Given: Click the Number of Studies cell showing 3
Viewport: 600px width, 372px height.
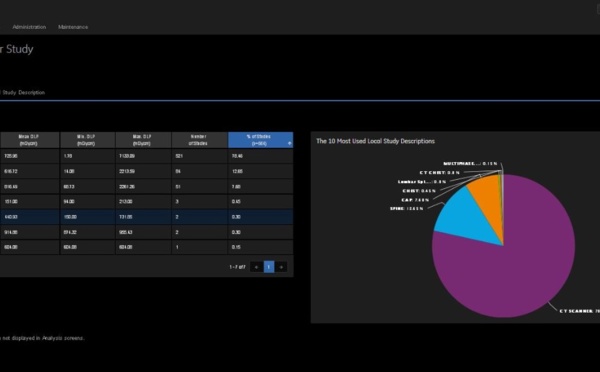Looking at the screenshot, I should coord(199,202).
